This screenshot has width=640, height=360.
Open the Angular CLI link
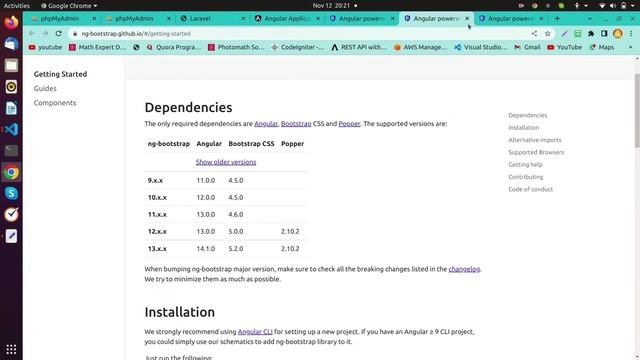(x=255, y=331)
